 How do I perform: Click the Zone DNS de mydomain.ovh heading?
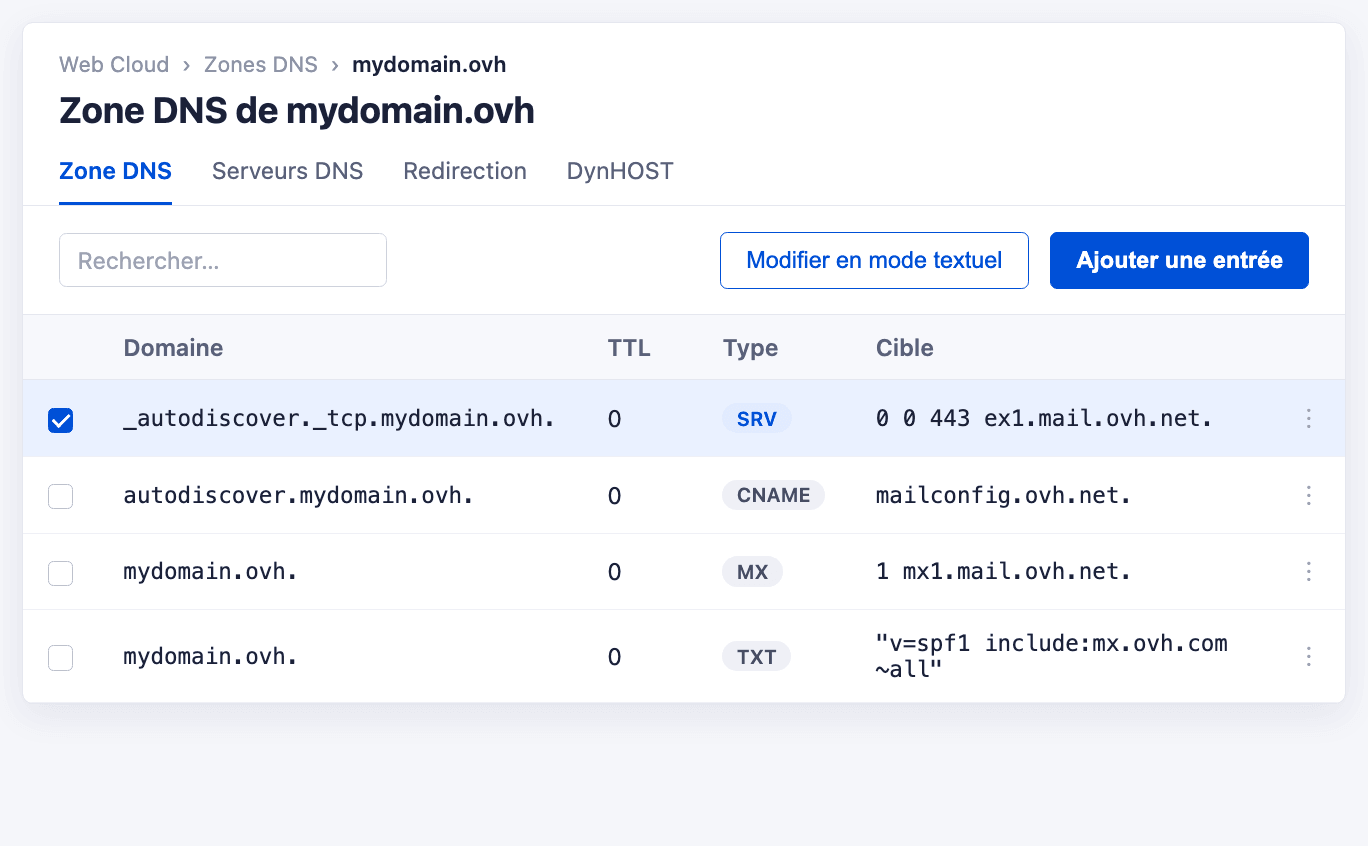[297, 111]
